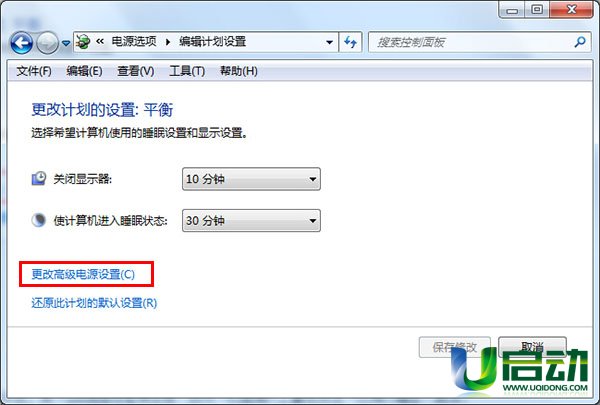The image size is (600, 405).
Task: Open the 查看(V) menu
Action: (135, 71)
